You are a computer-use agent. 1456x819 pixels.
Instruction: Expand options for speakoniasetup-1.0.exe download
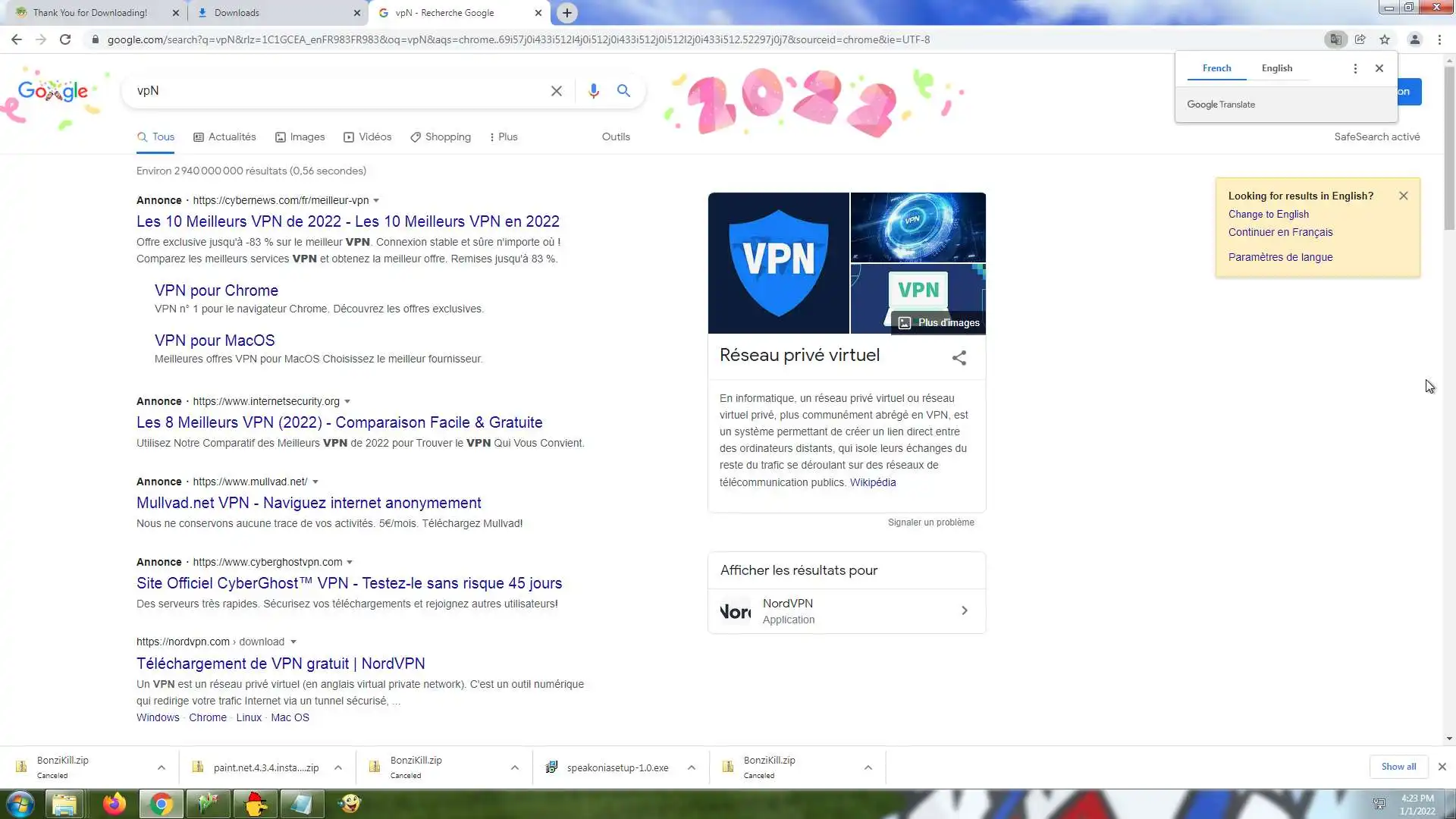click(x=691, y=767)
